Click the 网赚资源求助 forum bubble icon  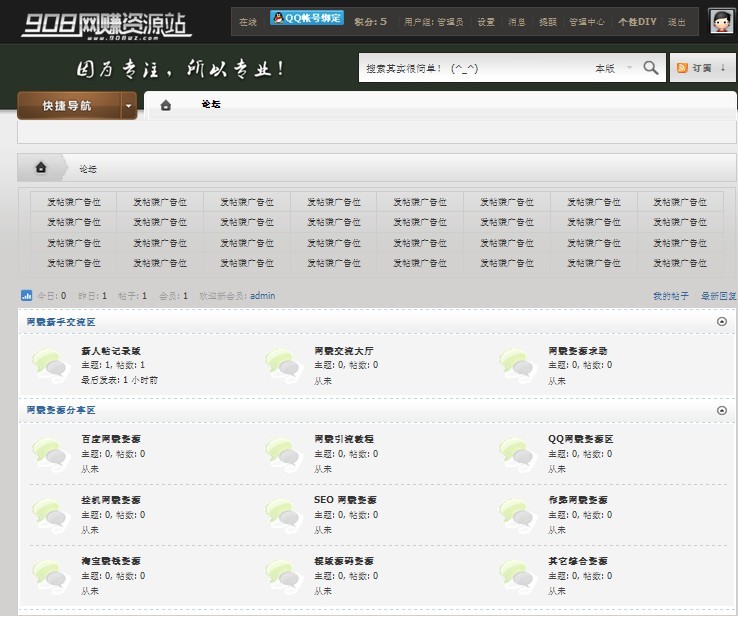(x=518, y=366)
